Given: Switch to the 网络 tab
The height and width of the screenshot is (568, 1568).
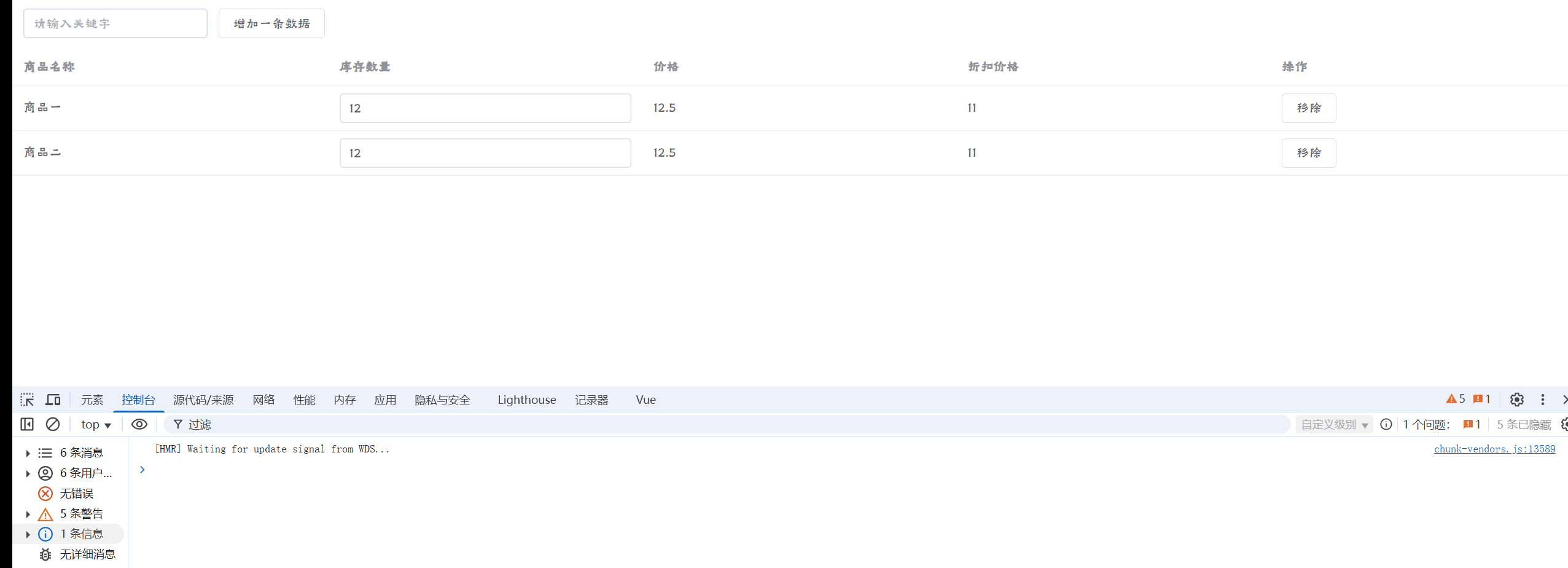Looking at the screenshot, I should 263,400.
